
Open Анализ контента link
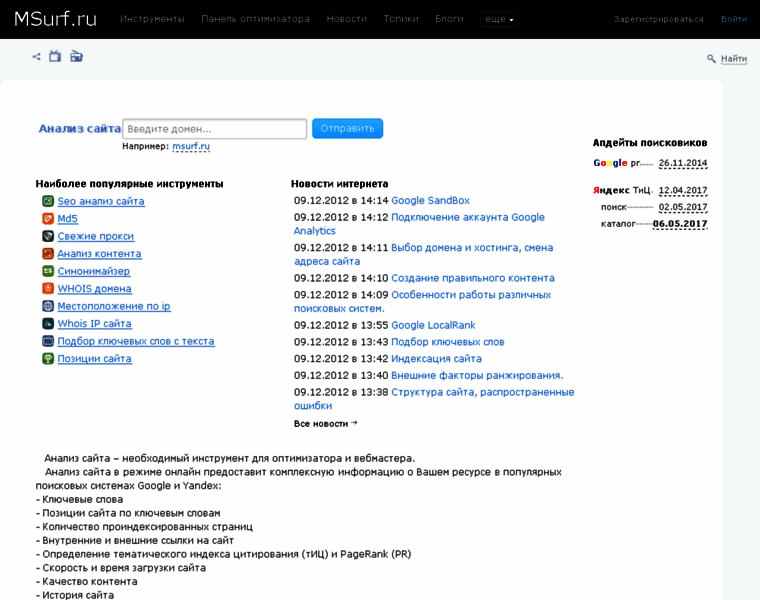click(99, 253)
